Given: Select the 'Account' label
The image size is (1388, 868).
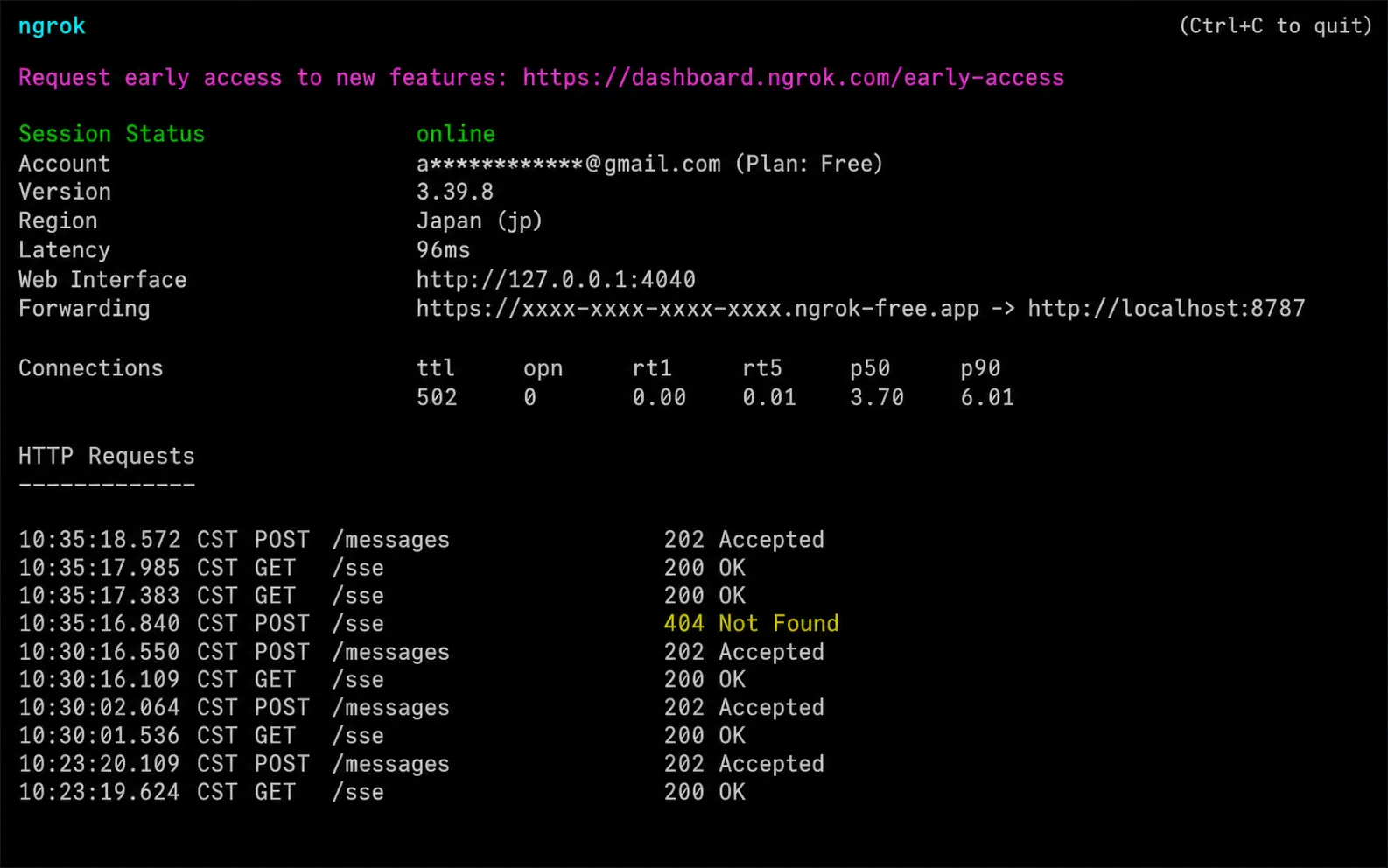Looking at the screenshot, I should [65, 164].
